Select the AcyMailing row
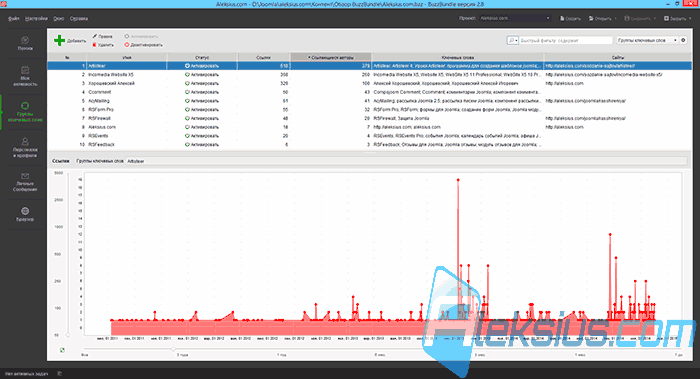Viewport: 700px width, 379px height. tap(370, 101)
